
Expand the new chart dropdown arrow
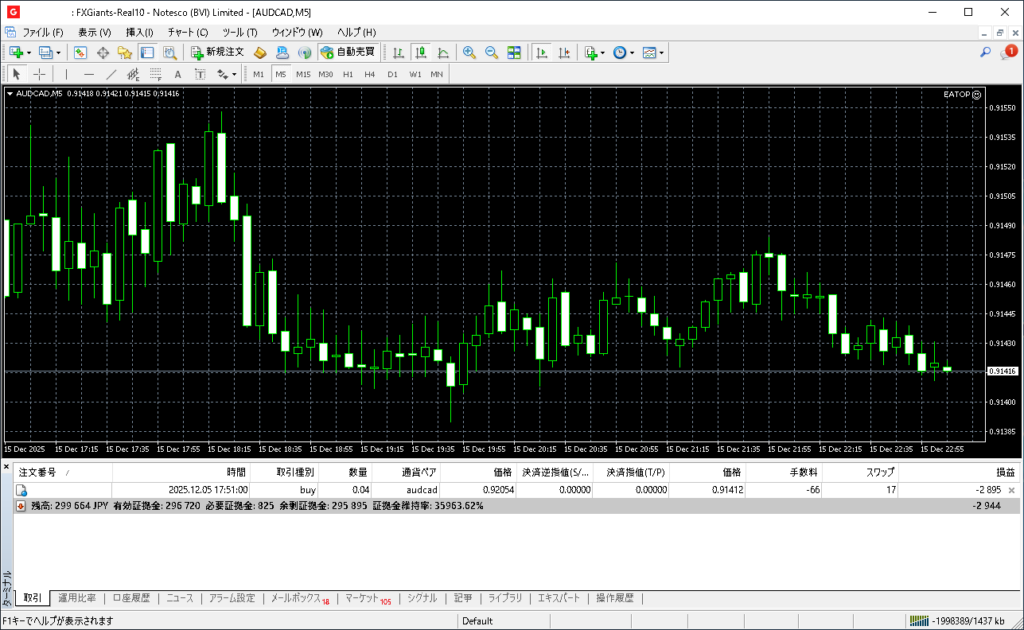click(x=29, y=52)
